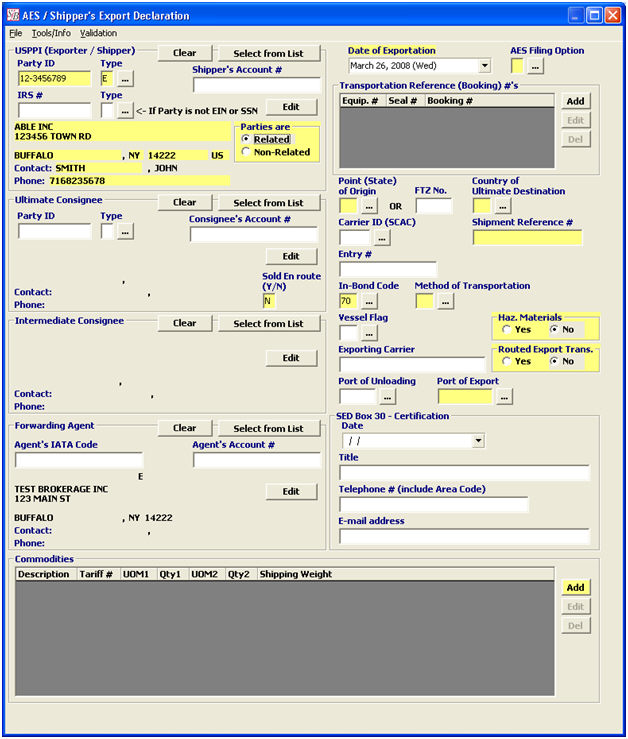Click the IRS # input field
The image size is (628, 739).
(55, 111)
